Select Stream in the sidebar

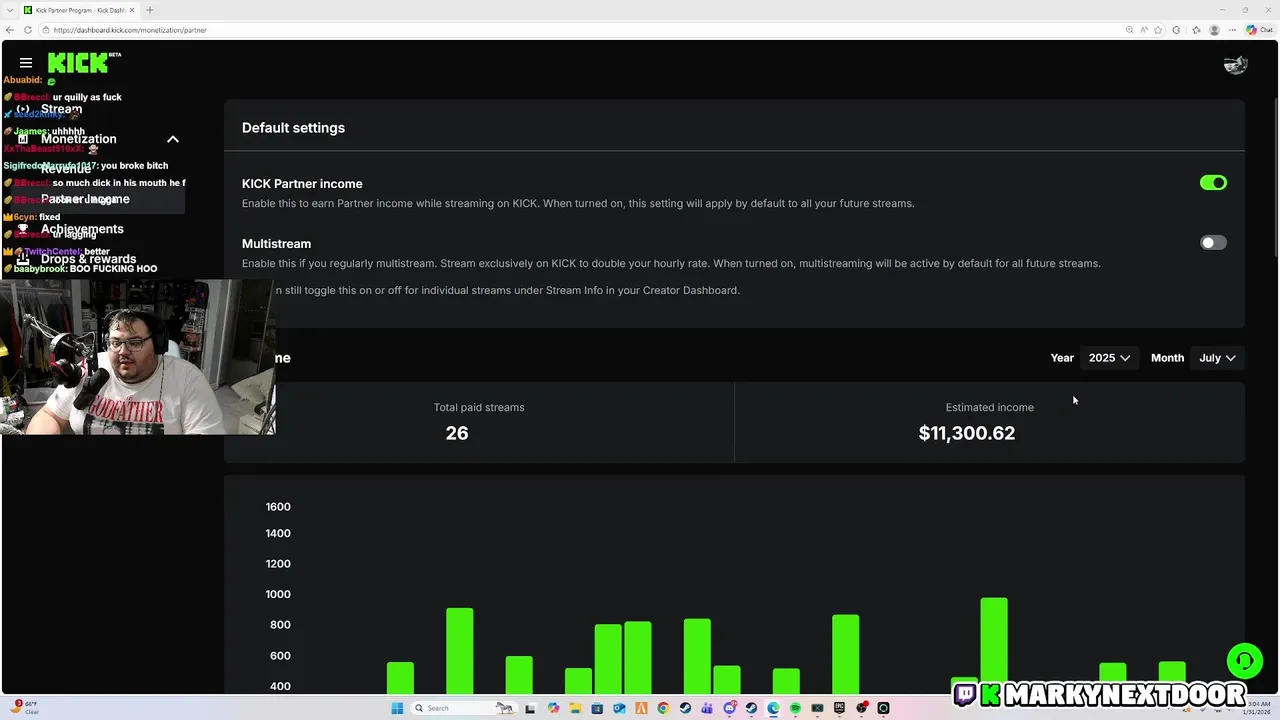click(62, 109)
